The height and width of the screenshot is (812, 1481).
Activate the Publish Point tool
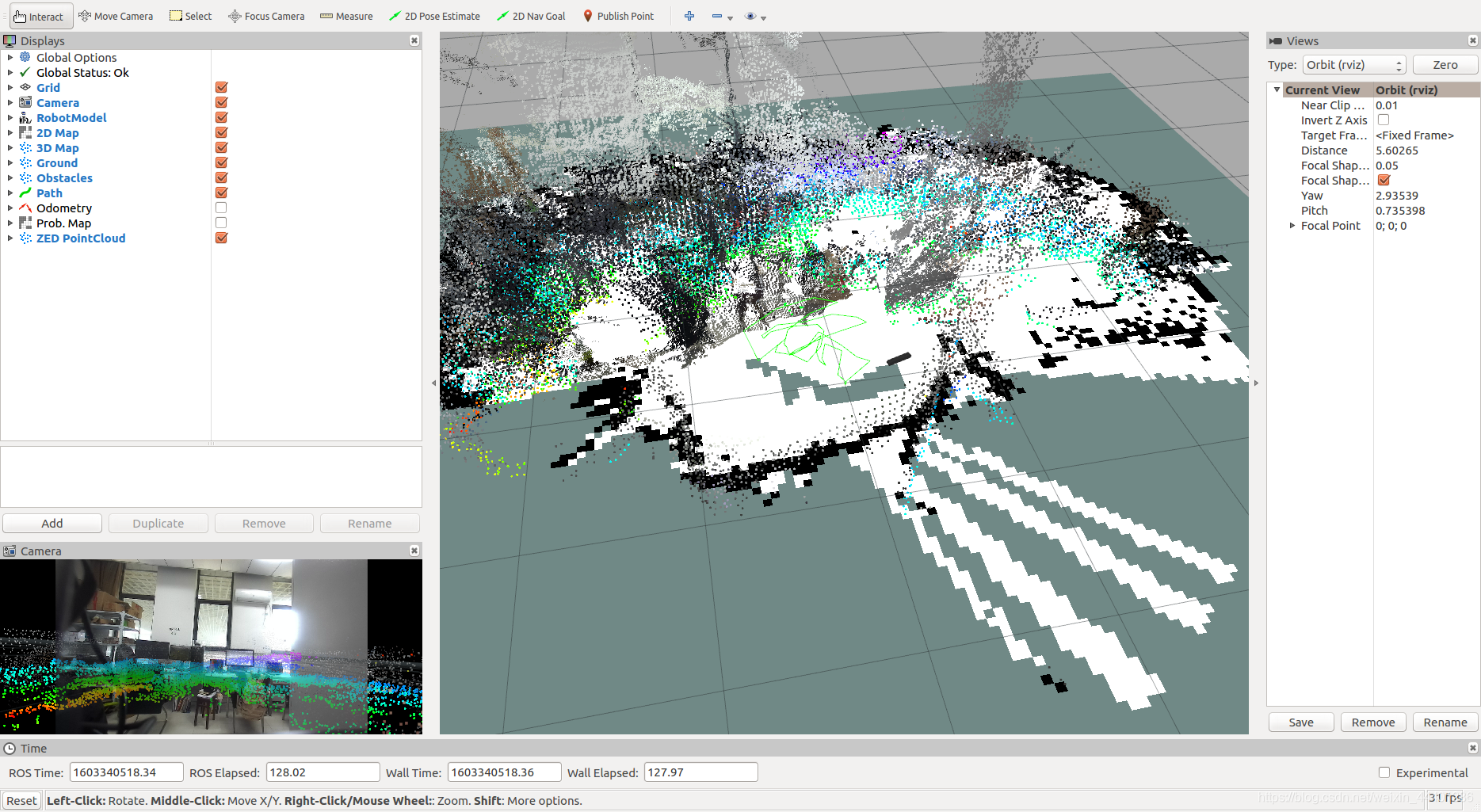pyautogui.click(x=618, y=16)
